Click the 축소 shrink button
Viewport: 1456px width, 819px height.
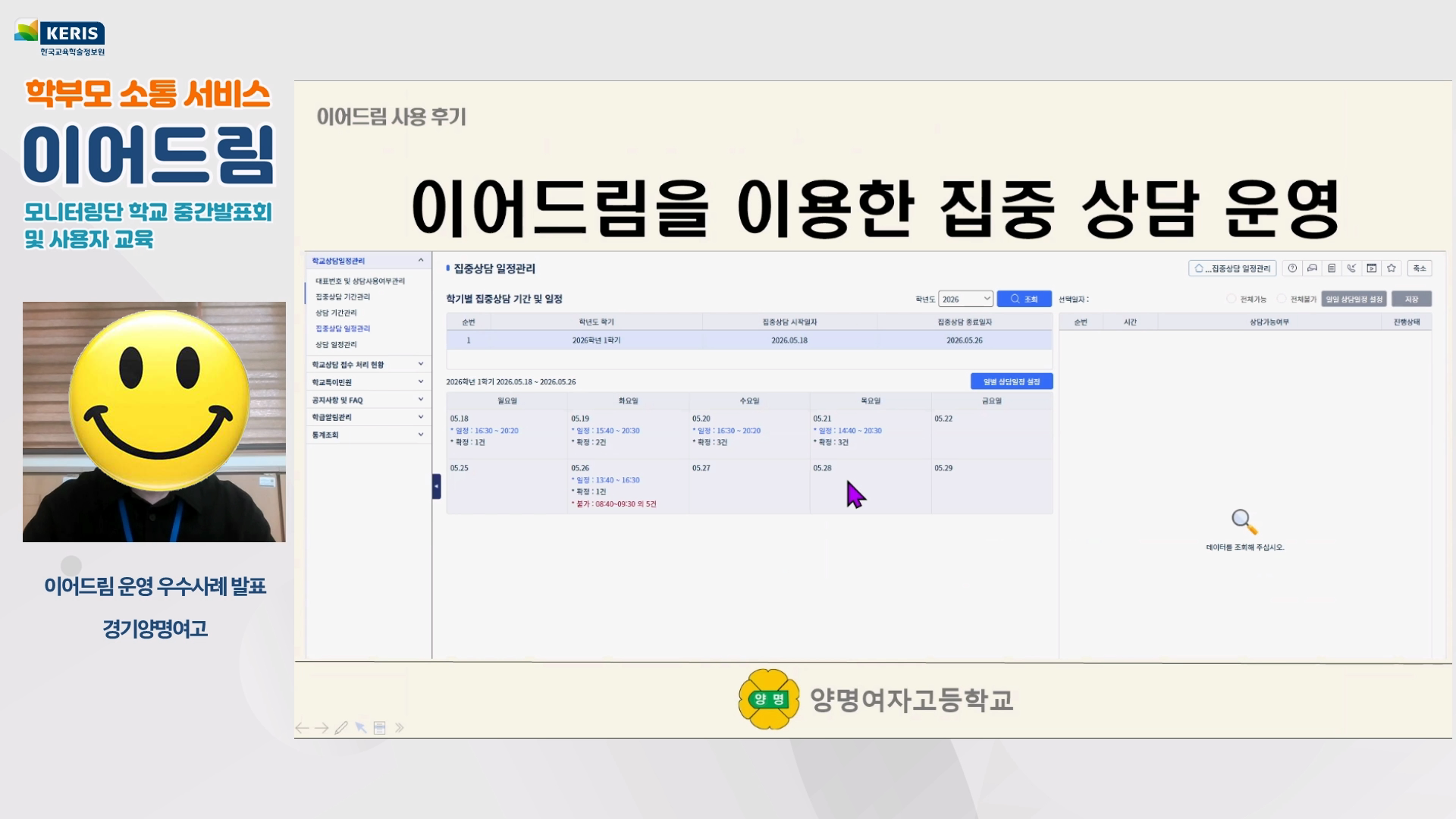(1420, 268)
